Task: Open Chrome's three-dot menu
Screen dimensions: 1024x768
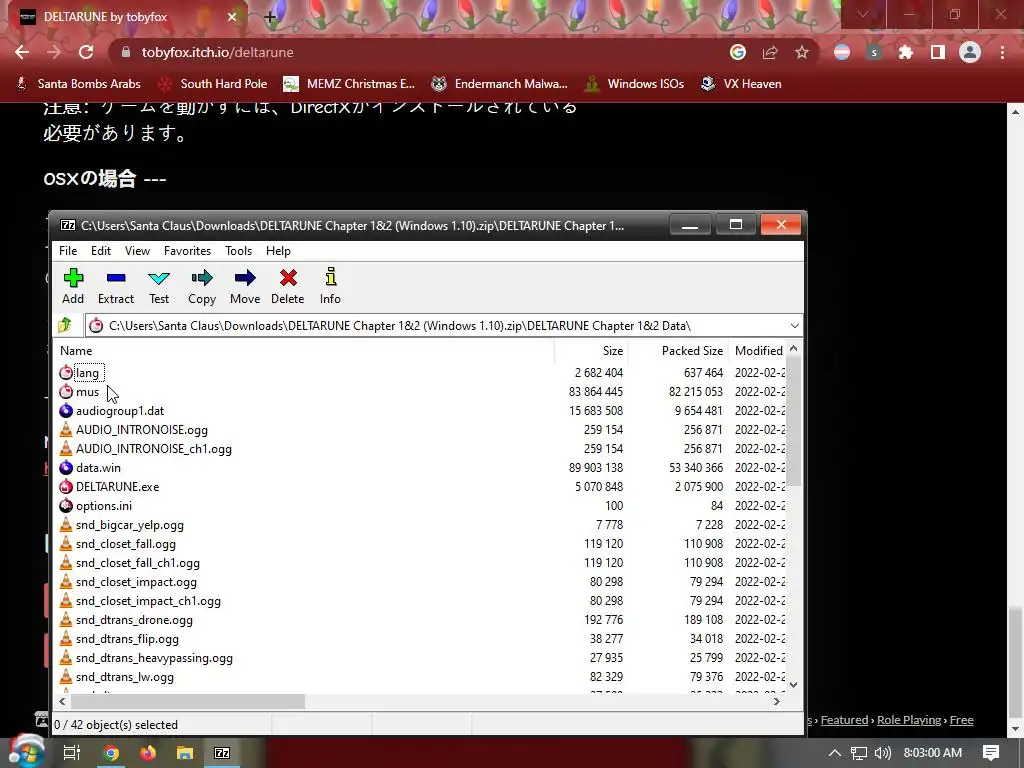Action: tap(1002, 52)
